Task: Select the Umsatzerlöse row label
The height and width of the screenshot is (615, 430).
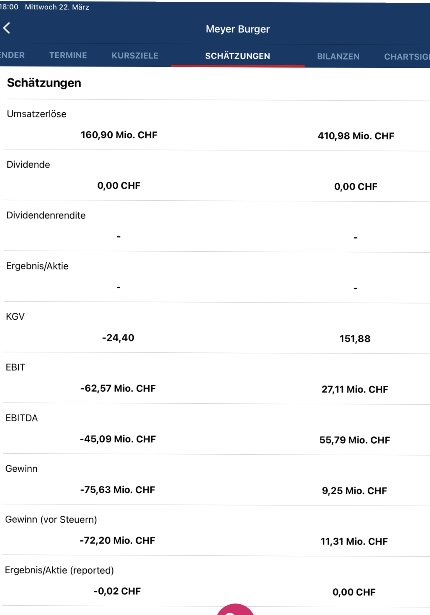Action: click(36, 114)
